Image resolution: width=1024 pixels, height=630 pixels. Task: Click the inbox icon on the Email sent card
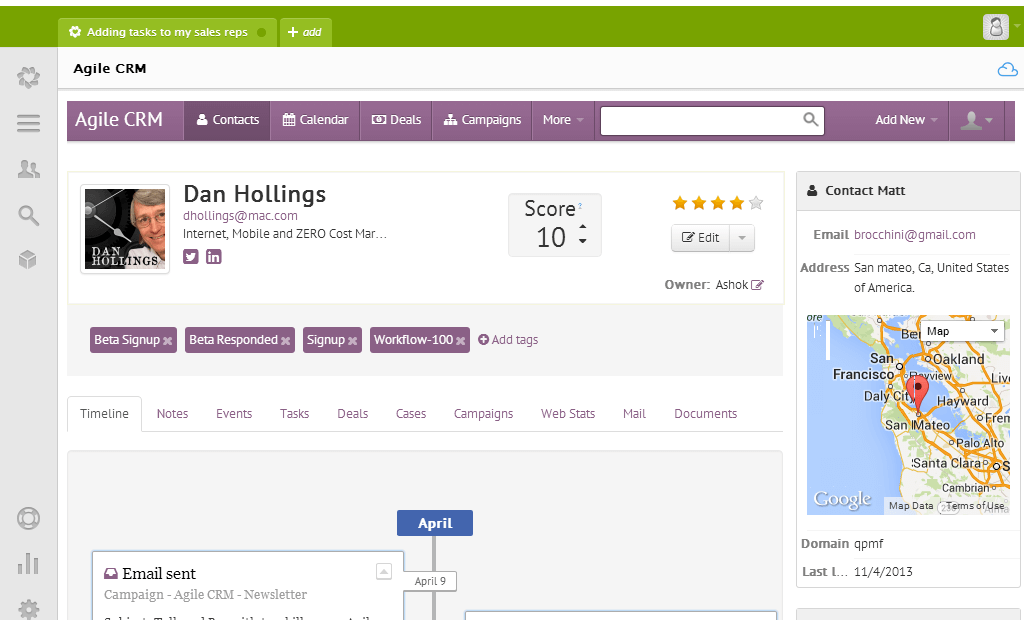(x=111, y=574)
